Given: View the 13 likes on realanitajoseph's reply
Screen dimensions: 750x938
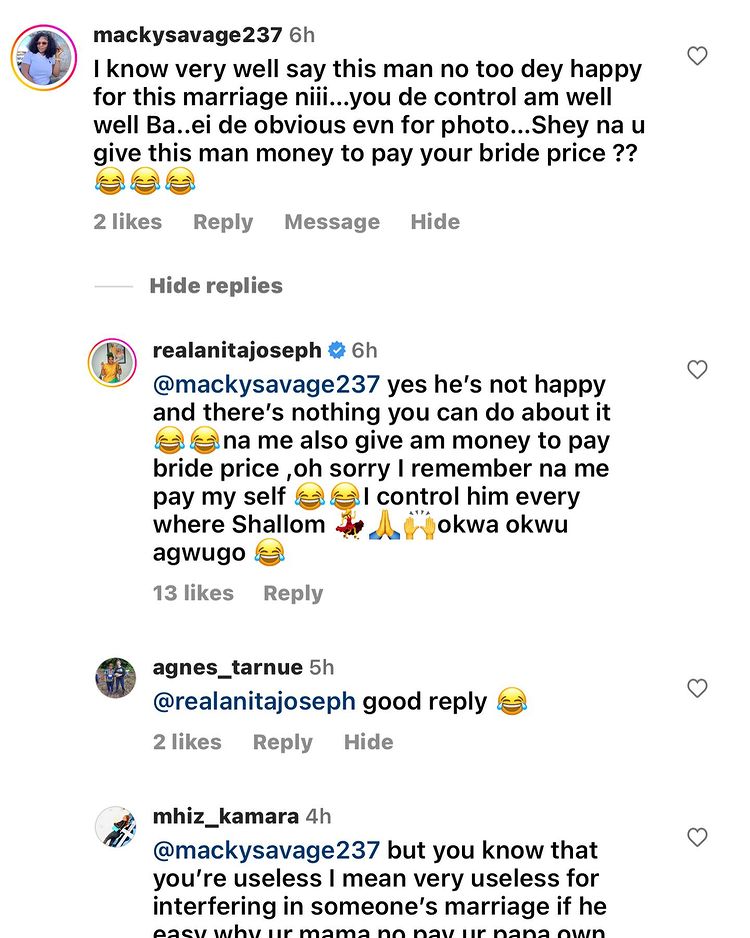Looking at the screenshot, I should tap(193, 593).
